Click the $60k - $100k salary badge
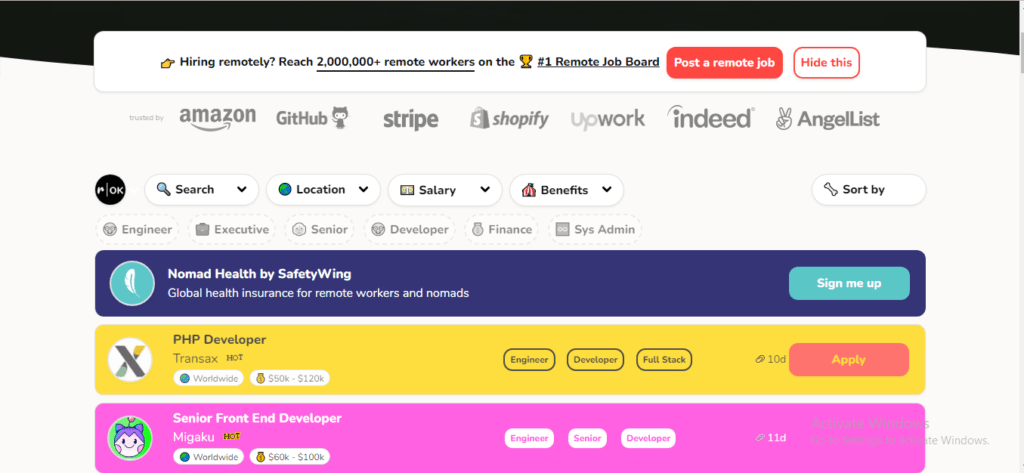Image resolution: width=1024 pixels, height=473 pixels. tap(289, 457)
